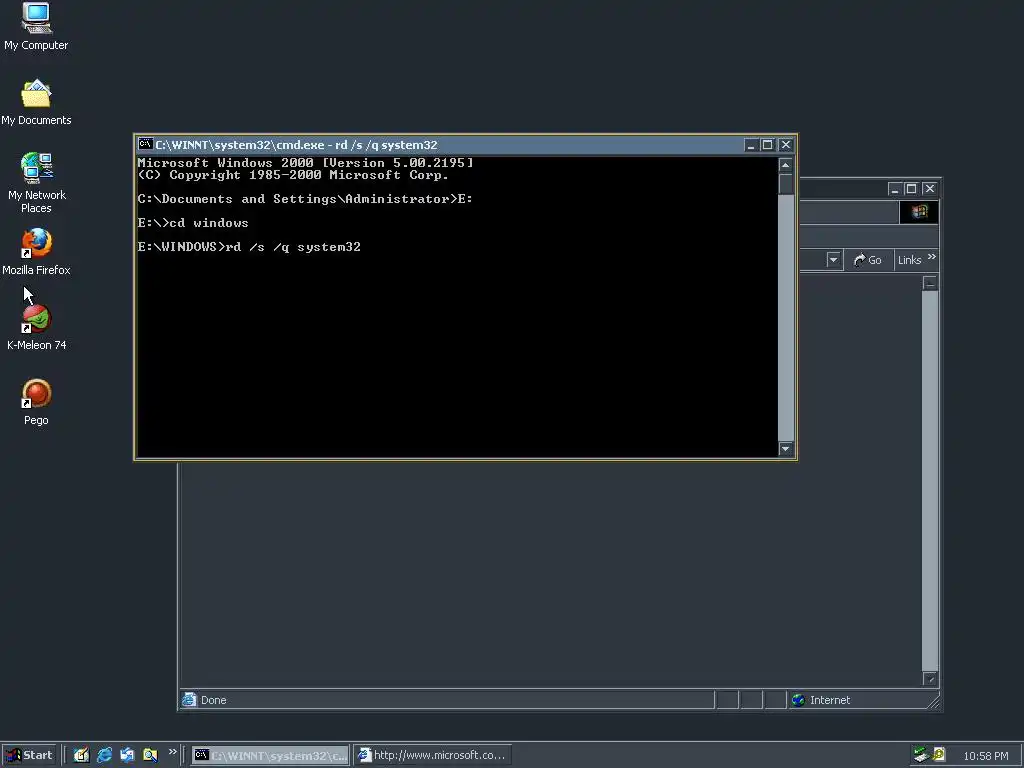Screen dimensions: 1024x768
Task: Launch Internet Explorer from Quick Launch
Action: point(104,755)
